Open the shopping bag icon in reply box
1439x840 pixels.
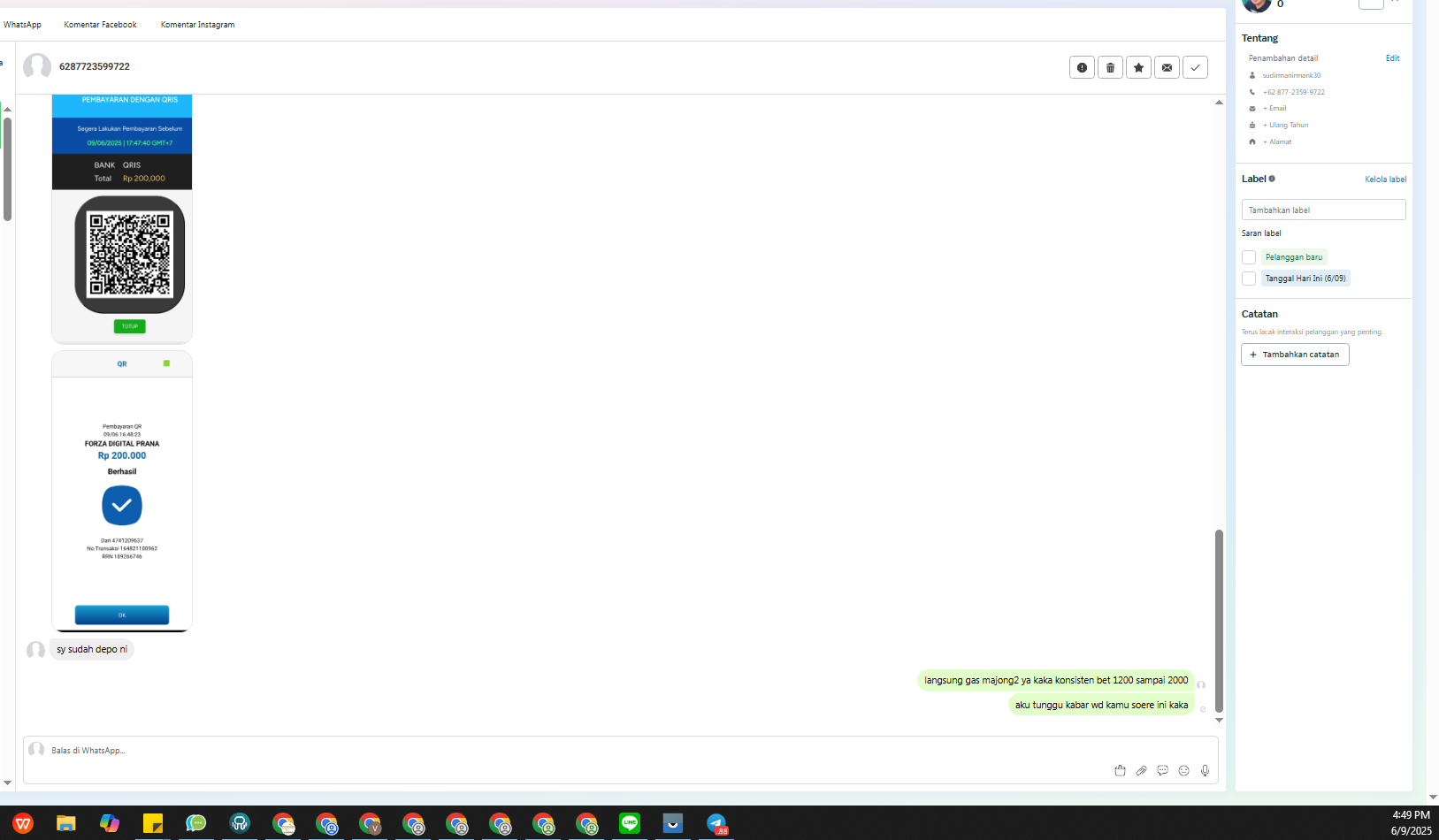pos(1120,770)
